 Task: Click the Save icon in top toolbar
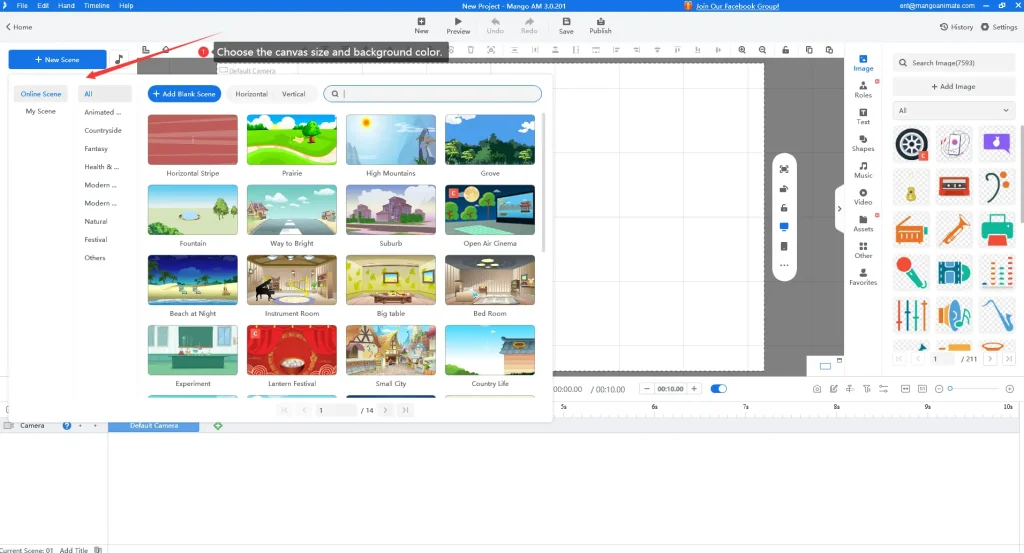tap(566, 22)
